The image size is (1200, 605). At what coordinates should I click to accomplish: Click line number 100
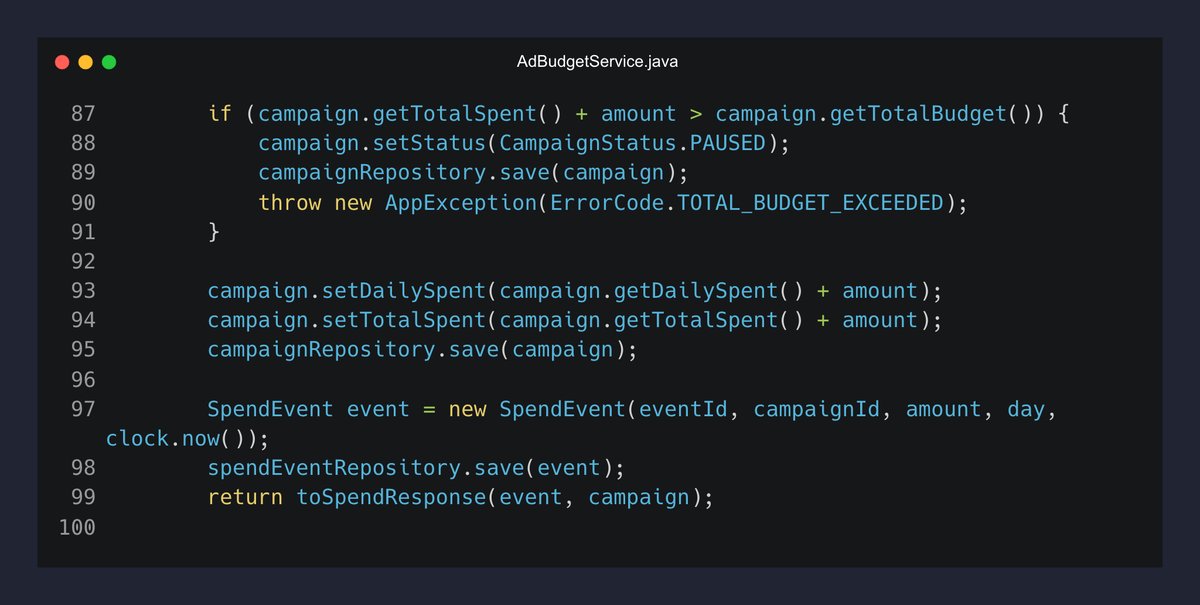point(77,526)
